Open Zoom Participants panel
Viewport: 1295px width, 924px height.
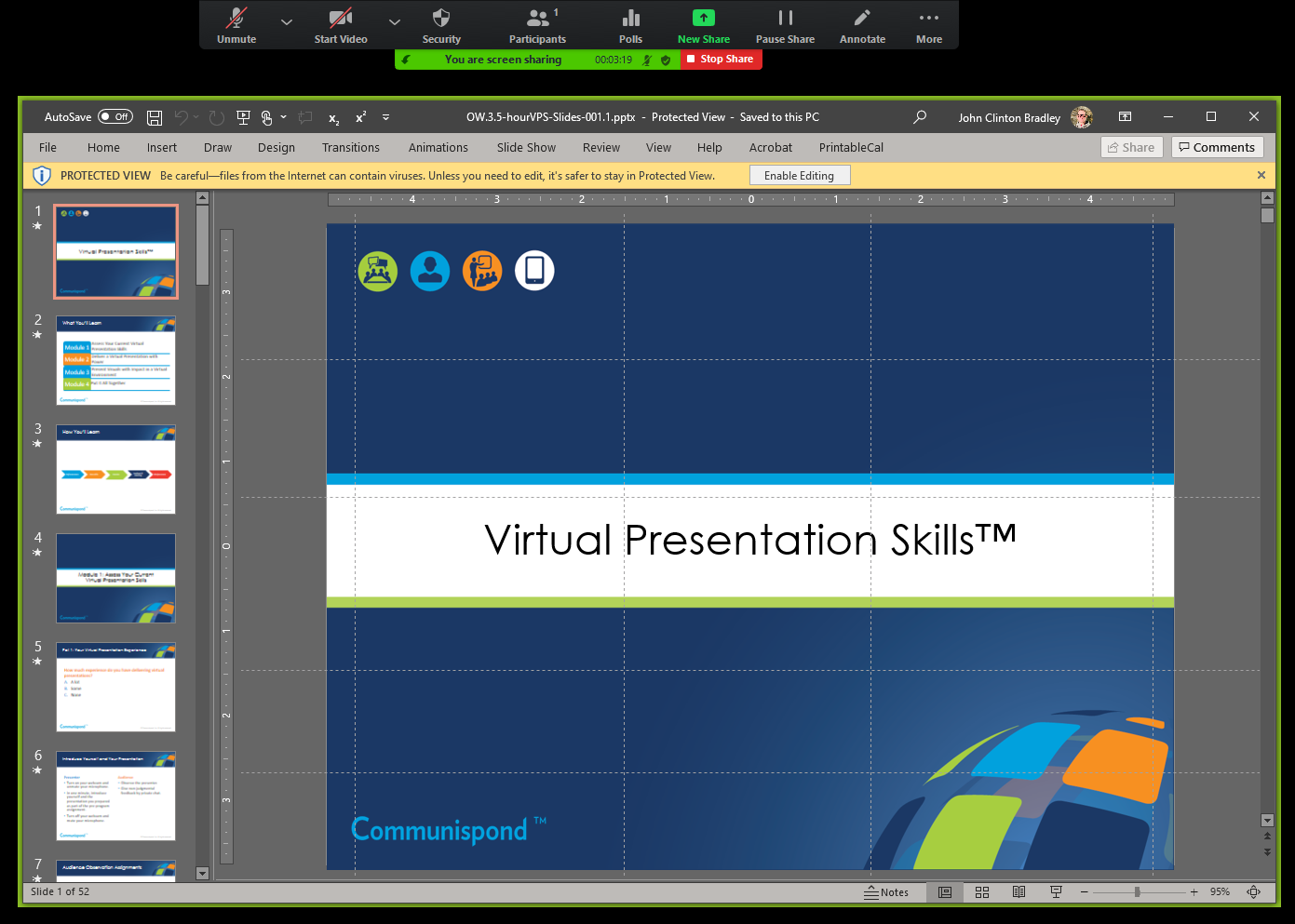click(x=537, y=25)
